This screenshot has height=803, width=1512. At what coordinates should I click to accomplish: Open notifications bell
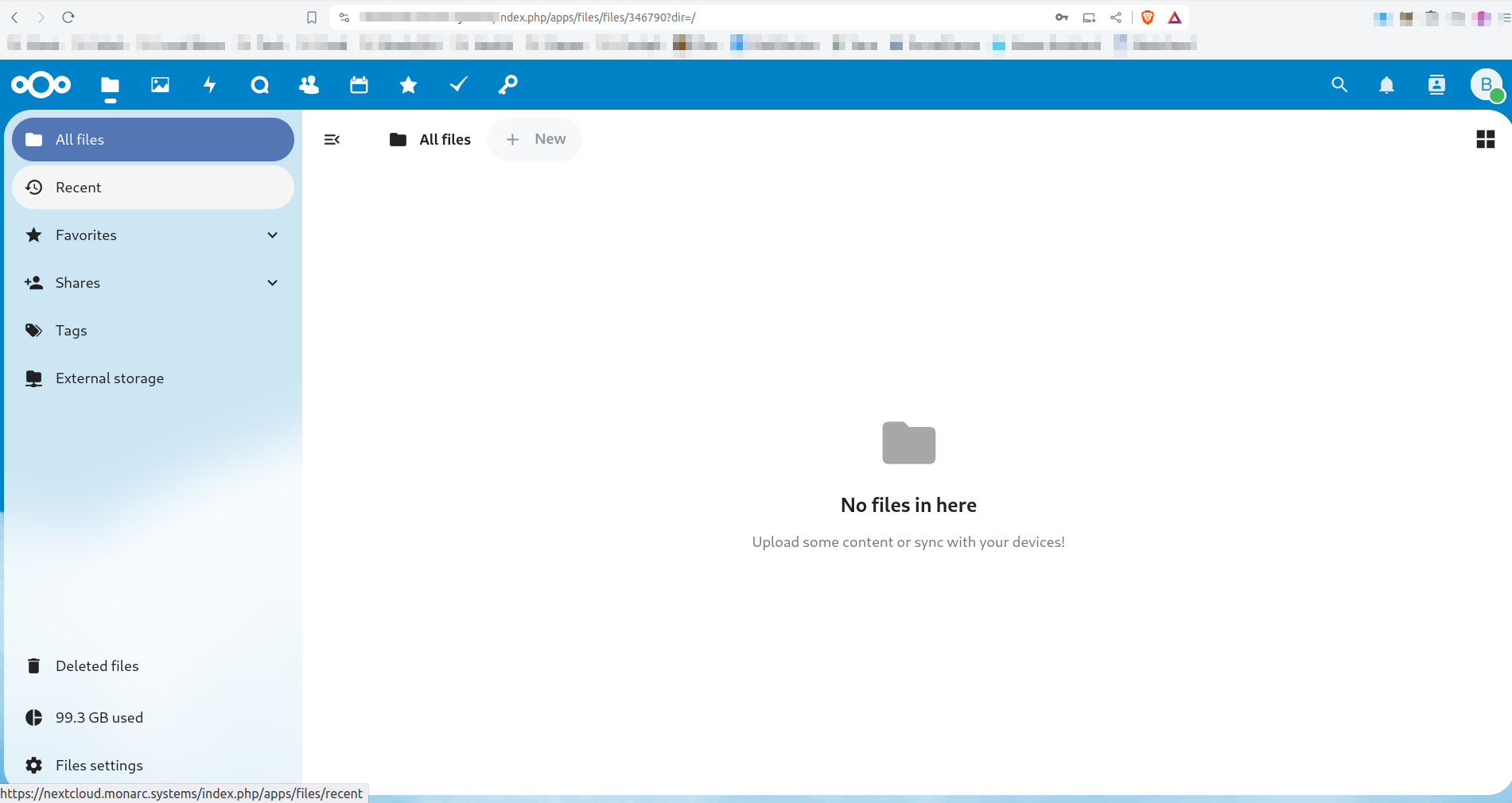(1386, 85)
